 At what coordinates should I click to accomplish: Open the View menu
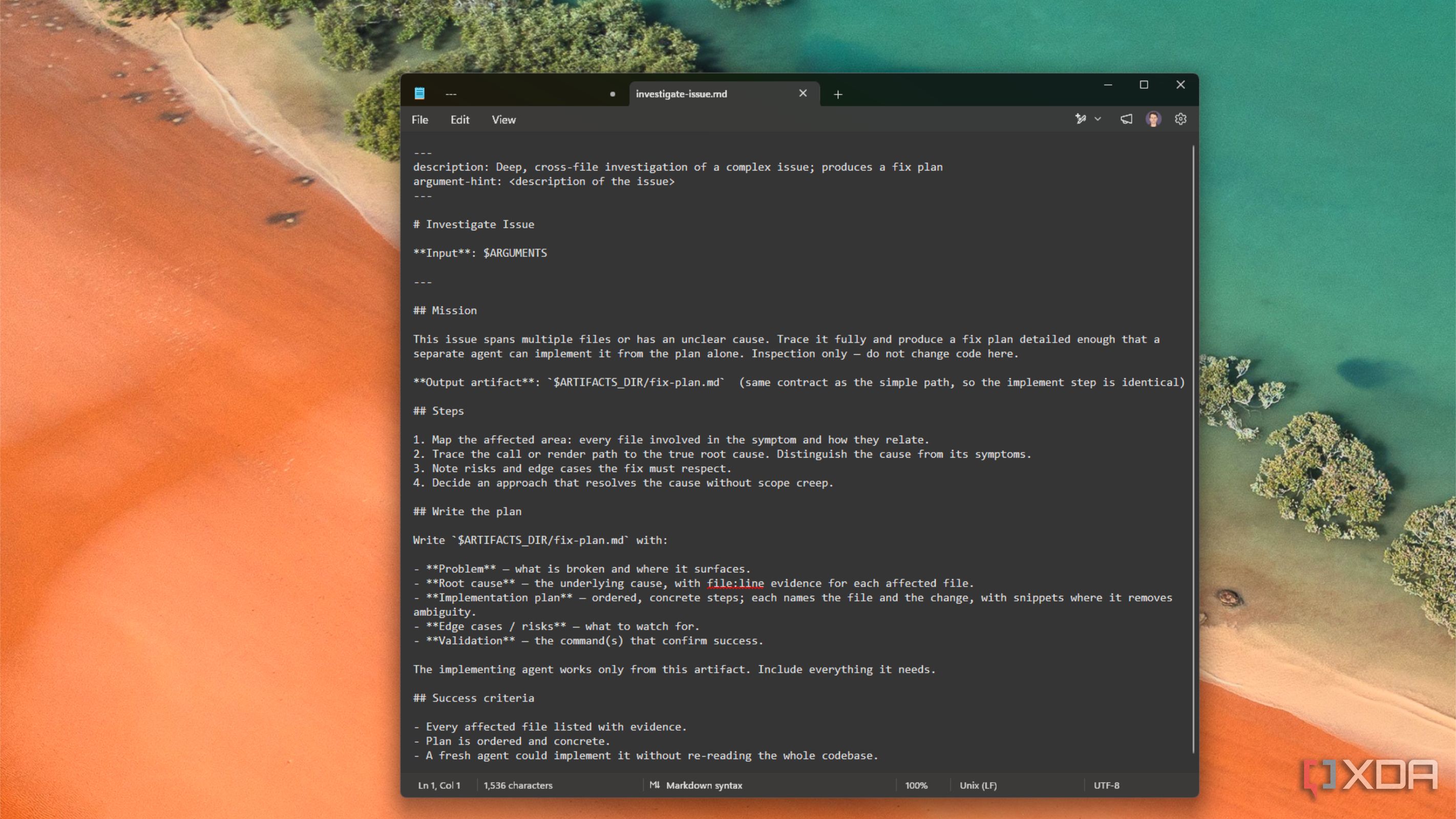click(x=503, y=120)
